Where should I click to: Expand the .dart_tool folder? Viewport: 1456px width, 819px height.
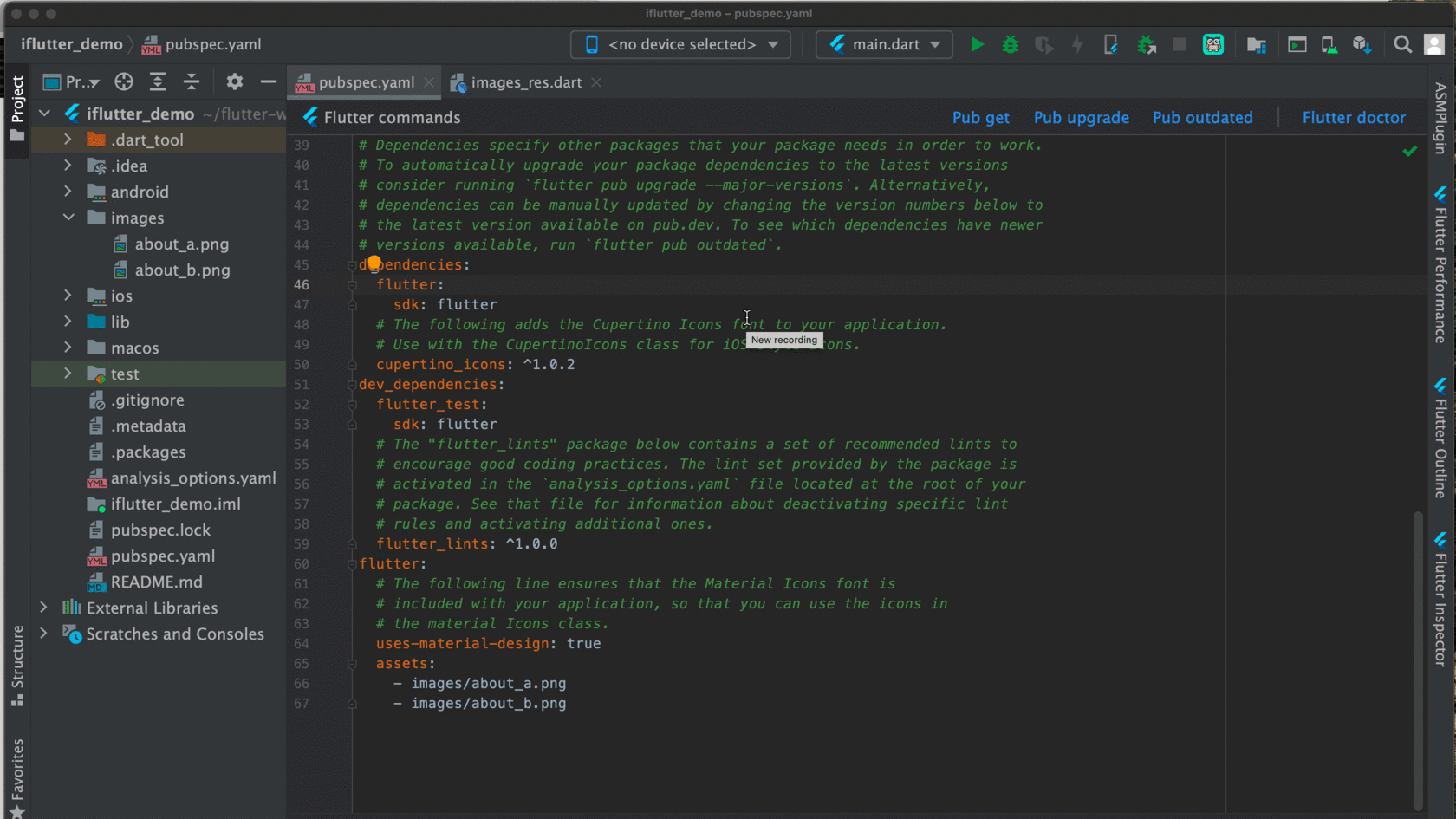pos(68,140)
